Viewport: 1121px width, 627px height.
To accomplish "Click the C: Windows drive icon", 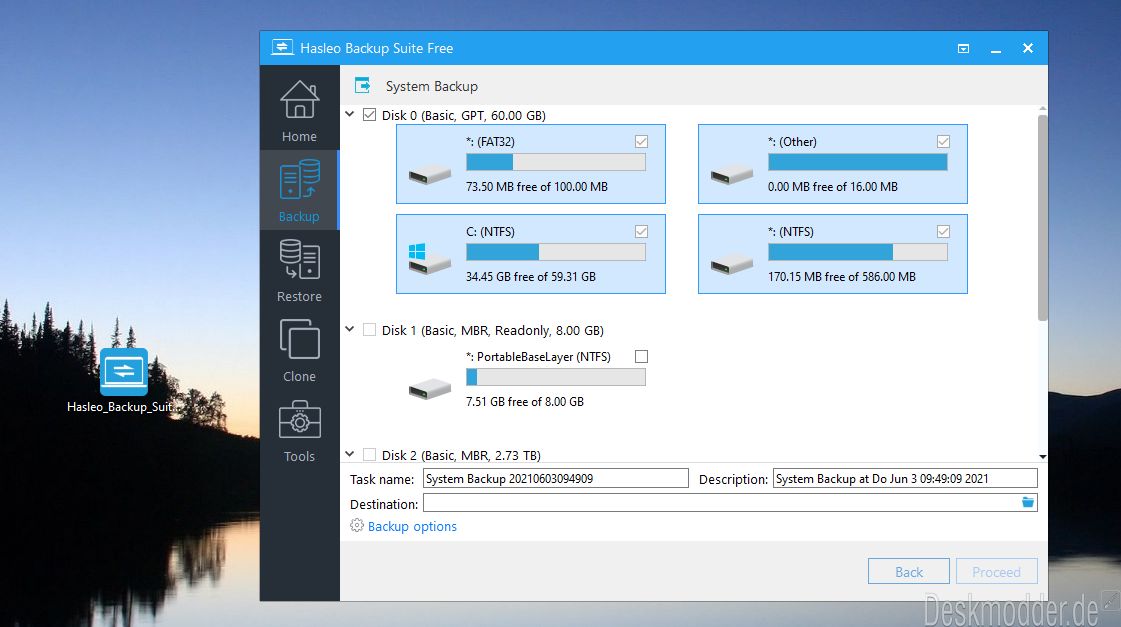I will coord(429,259).
